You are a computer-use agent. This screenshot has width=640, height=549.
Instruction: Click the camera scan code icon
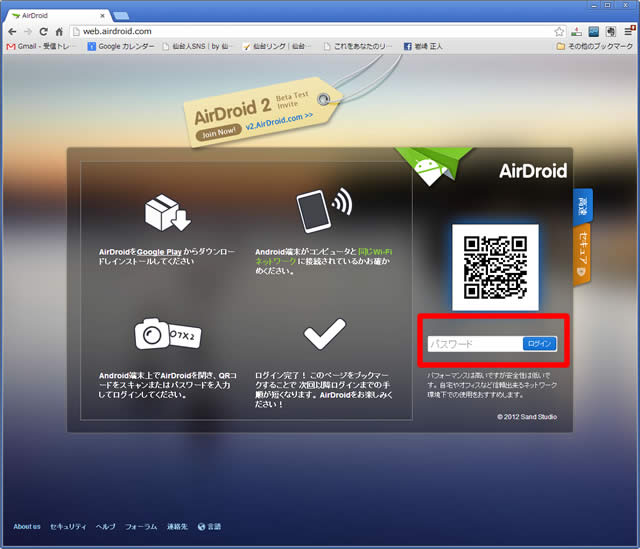pos(168,333)
